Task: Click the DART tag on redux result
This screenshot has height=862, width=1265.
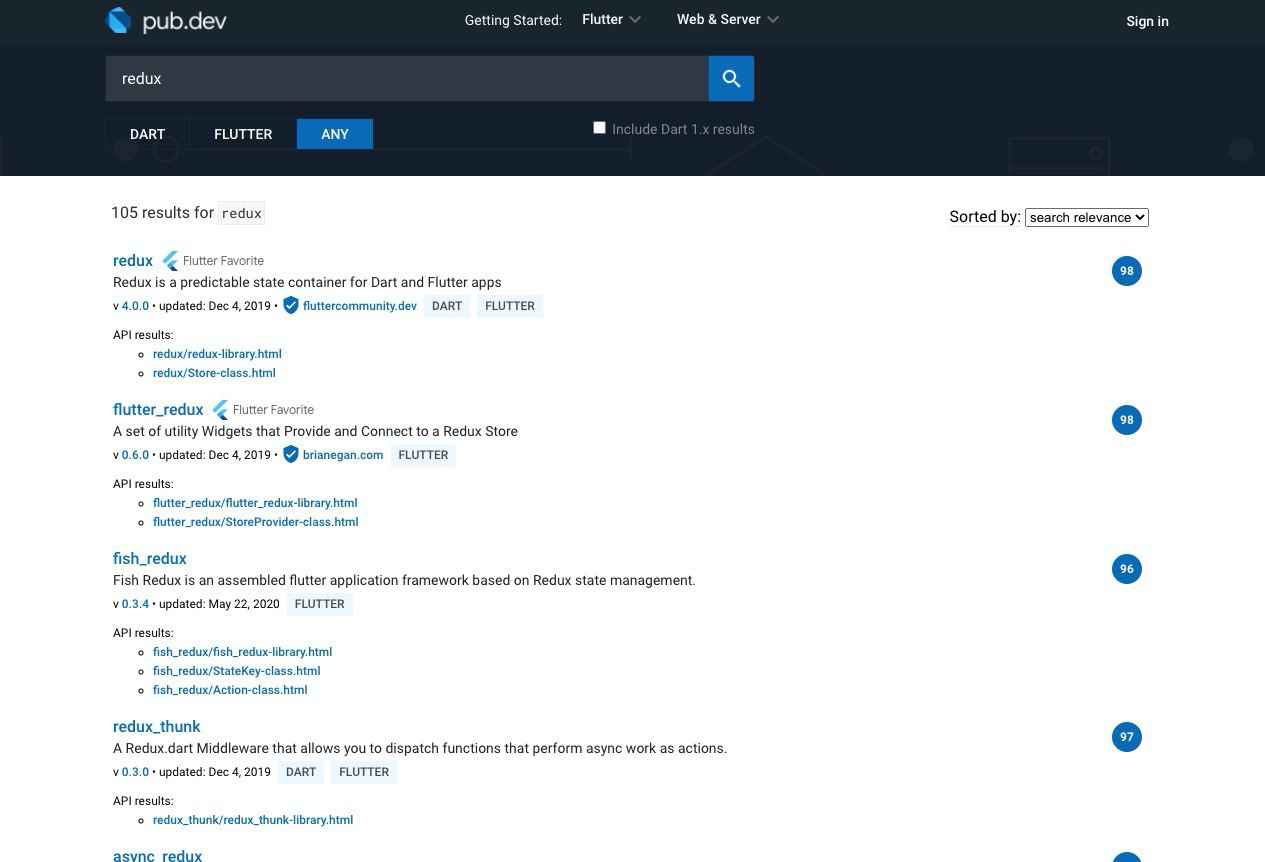Action: coord(447,306)
